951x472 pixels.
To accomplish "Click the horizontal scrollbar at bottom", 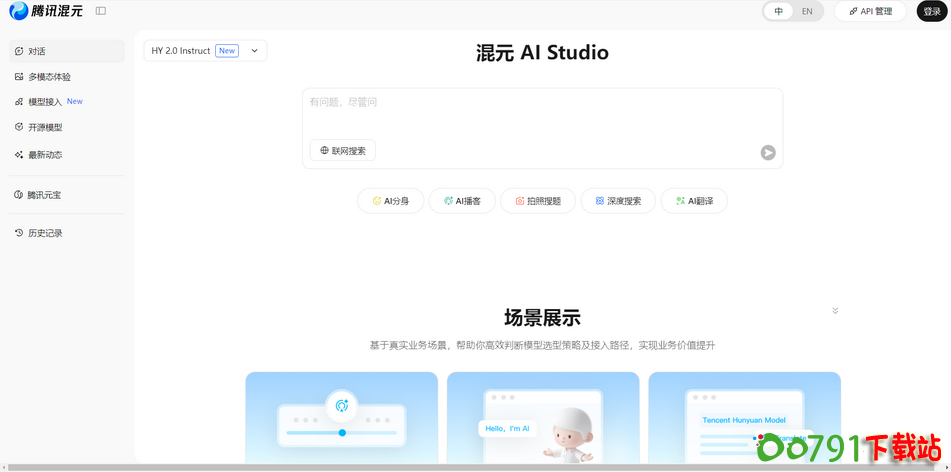I will [x=469, y=468].
